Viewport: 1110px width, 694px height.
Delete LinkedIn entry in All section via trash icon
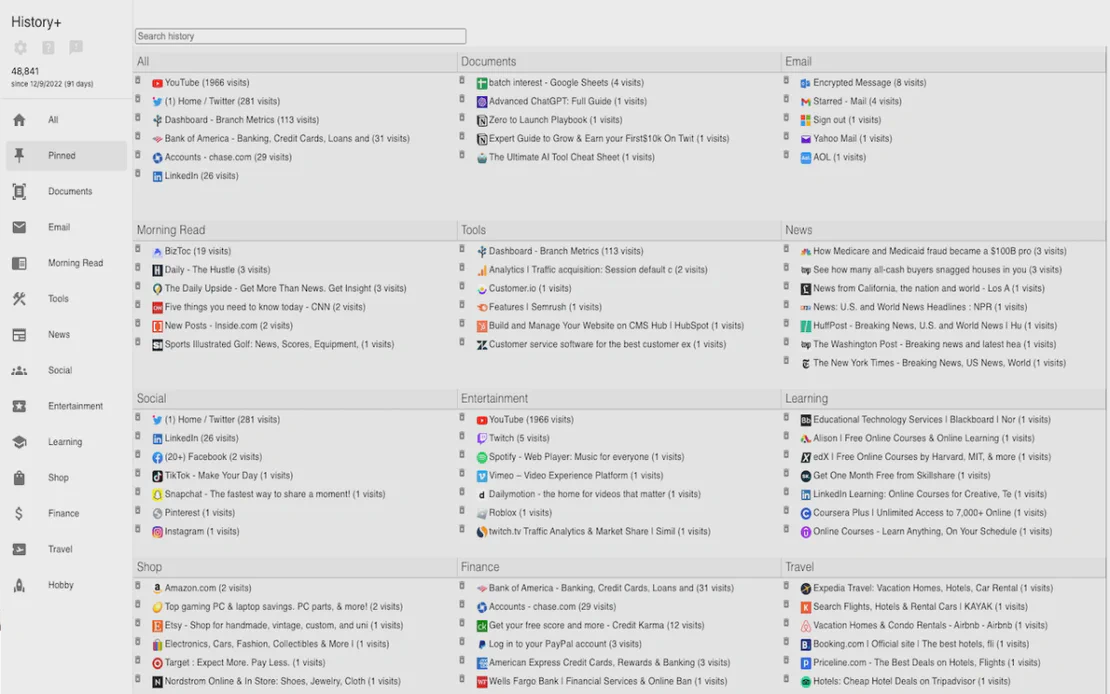(138, 174)
